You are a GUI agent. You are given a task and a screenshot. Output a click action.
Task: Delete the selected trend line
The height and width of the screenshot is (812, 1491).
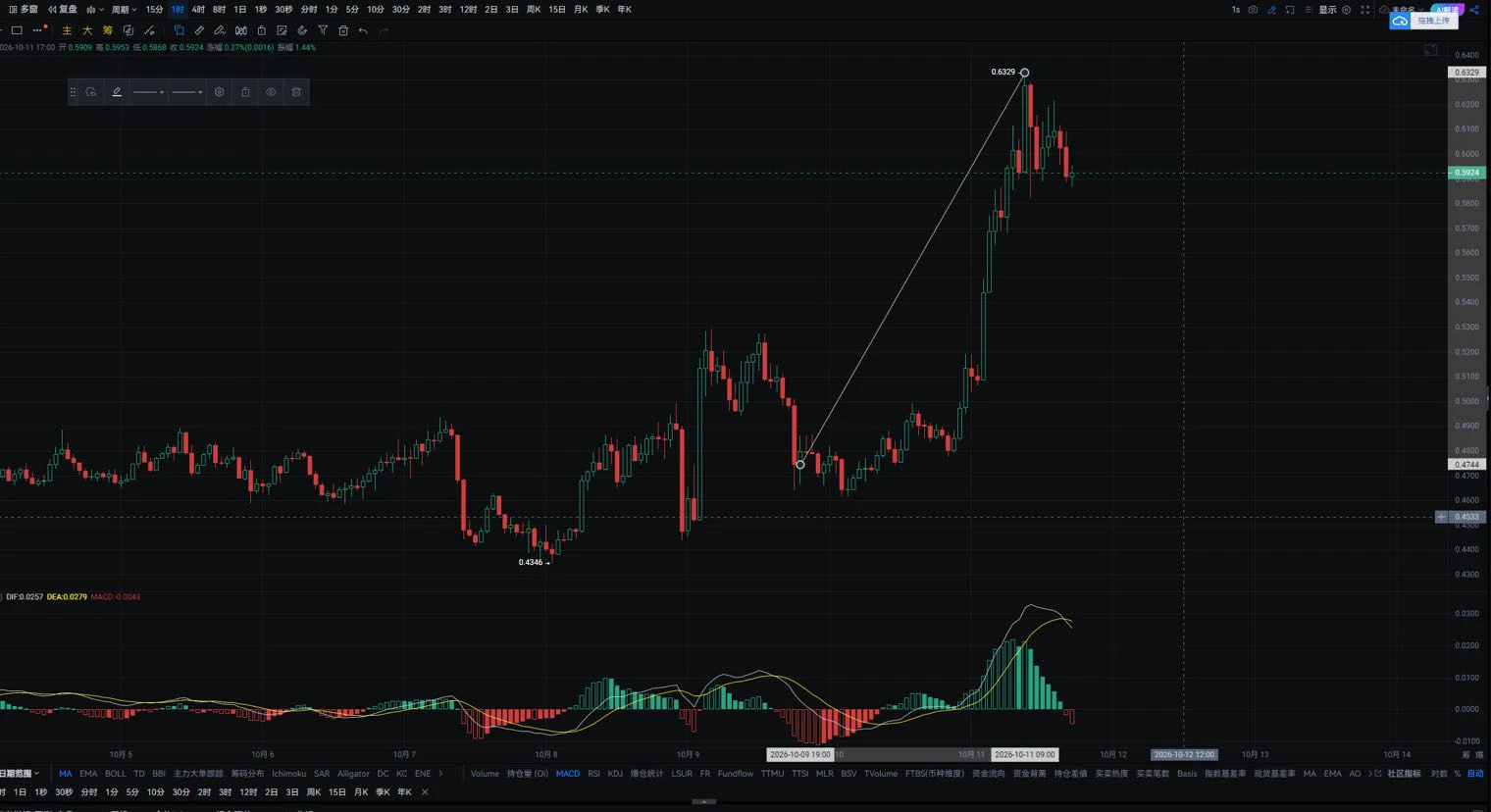point(296,92)
